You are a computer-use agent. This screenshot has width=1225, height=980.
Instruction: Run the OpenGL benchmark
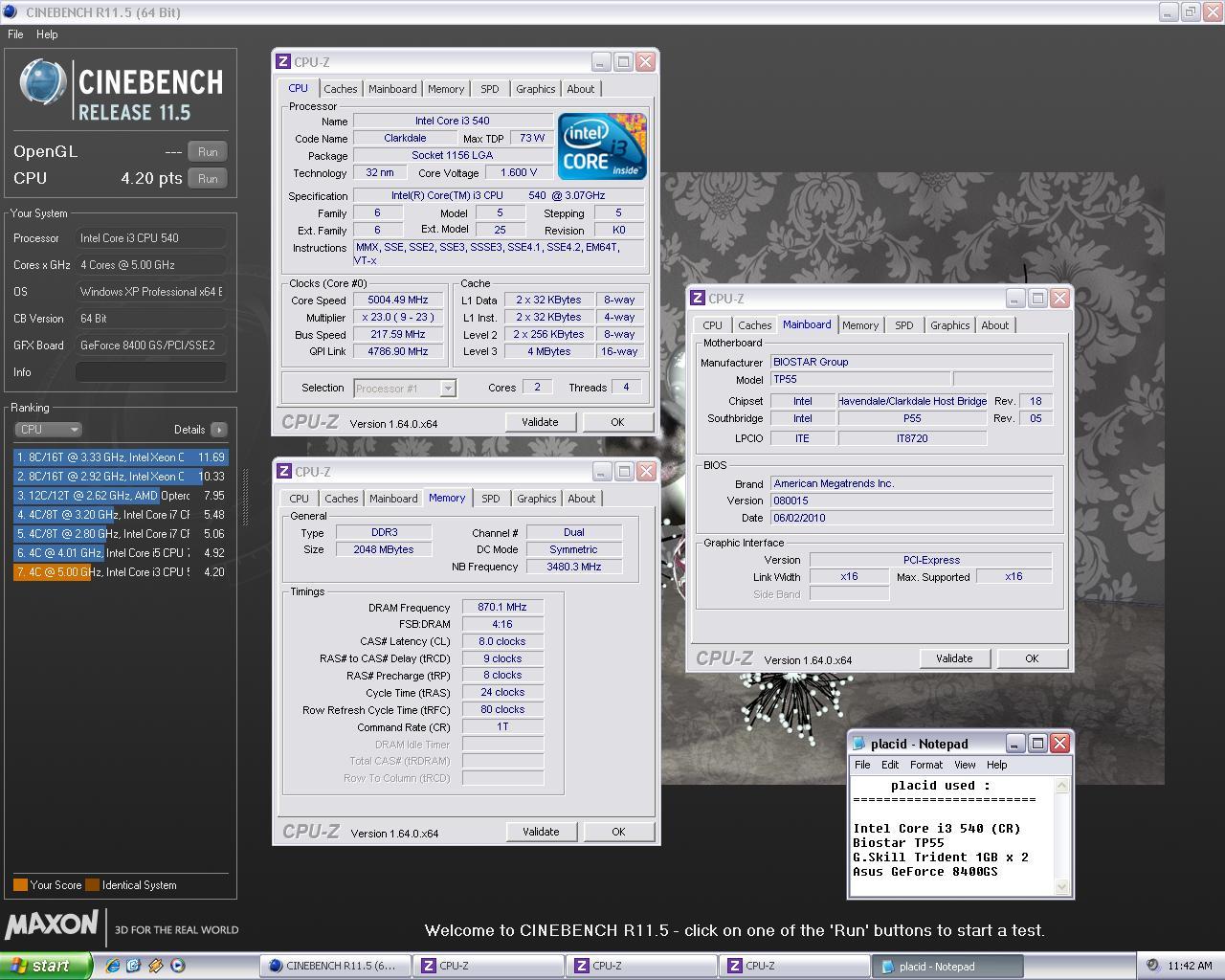tap(208, 151)
